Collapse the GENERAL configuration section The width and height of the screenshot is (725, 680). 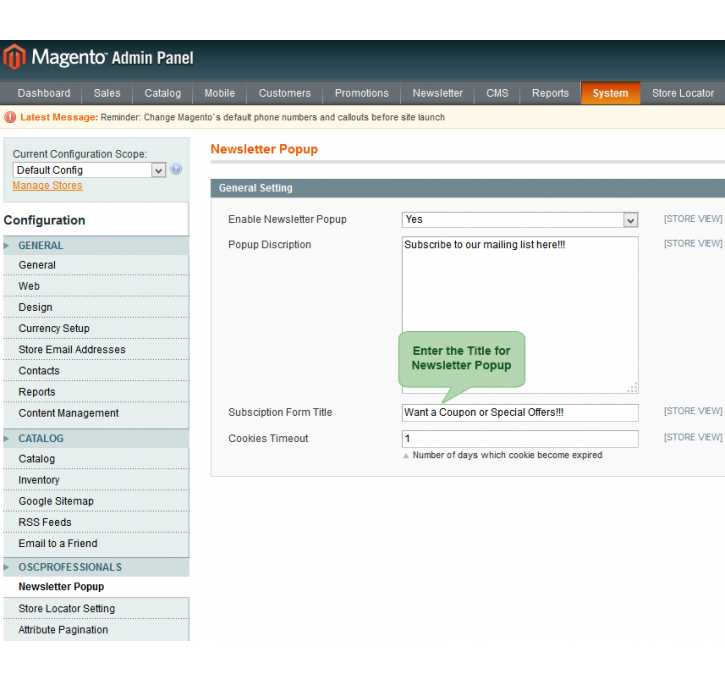pyautogui.click(x=96, y=245)
